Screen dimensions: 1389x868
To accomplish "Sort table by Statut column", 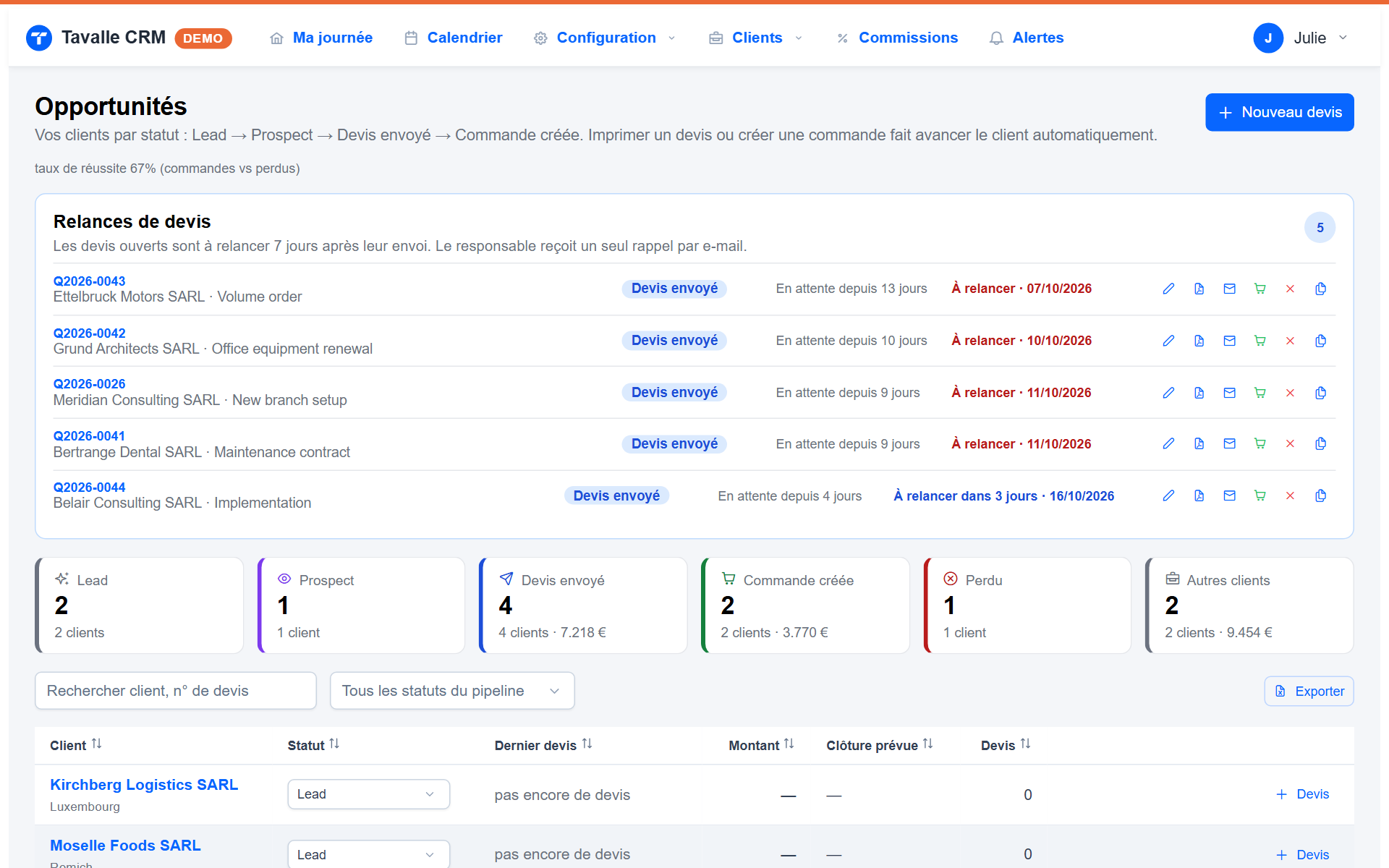I will click(x=313, y=745).
